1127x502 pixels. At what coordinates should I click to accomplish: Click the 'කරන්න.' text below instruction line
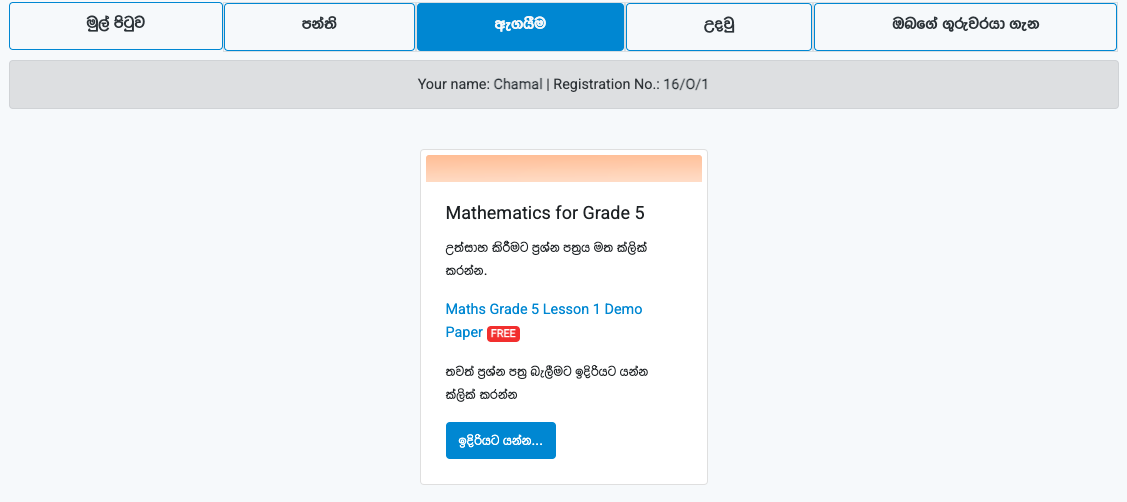point(466,273)
